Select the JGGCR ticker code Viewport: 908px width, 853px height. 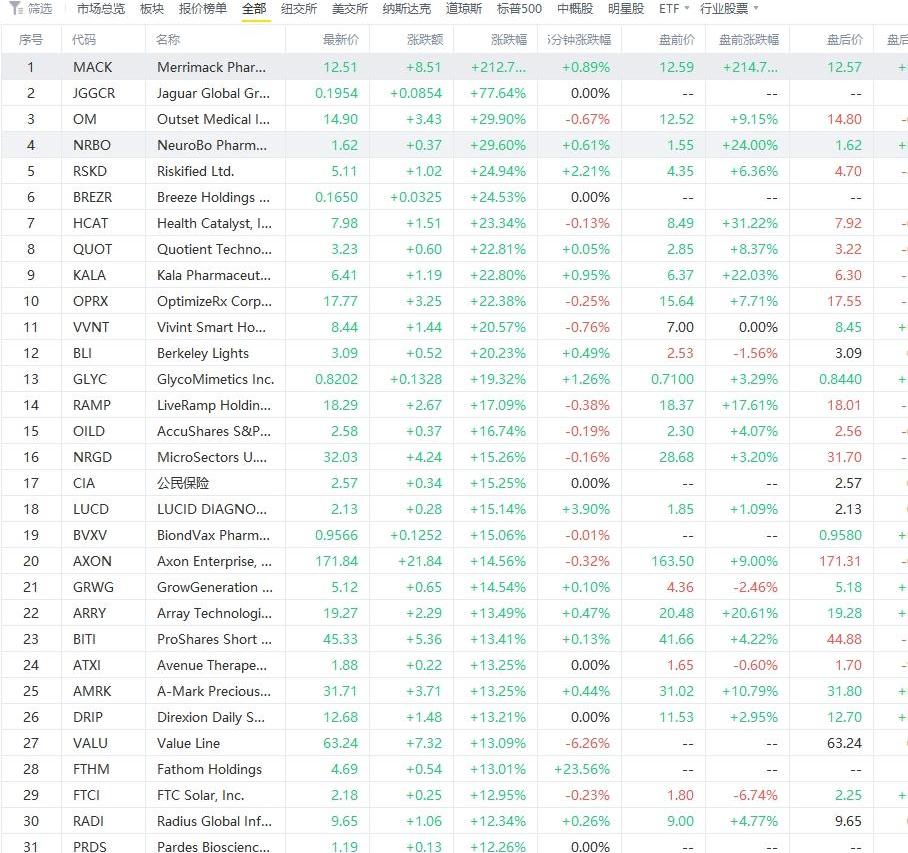(94, 93)
